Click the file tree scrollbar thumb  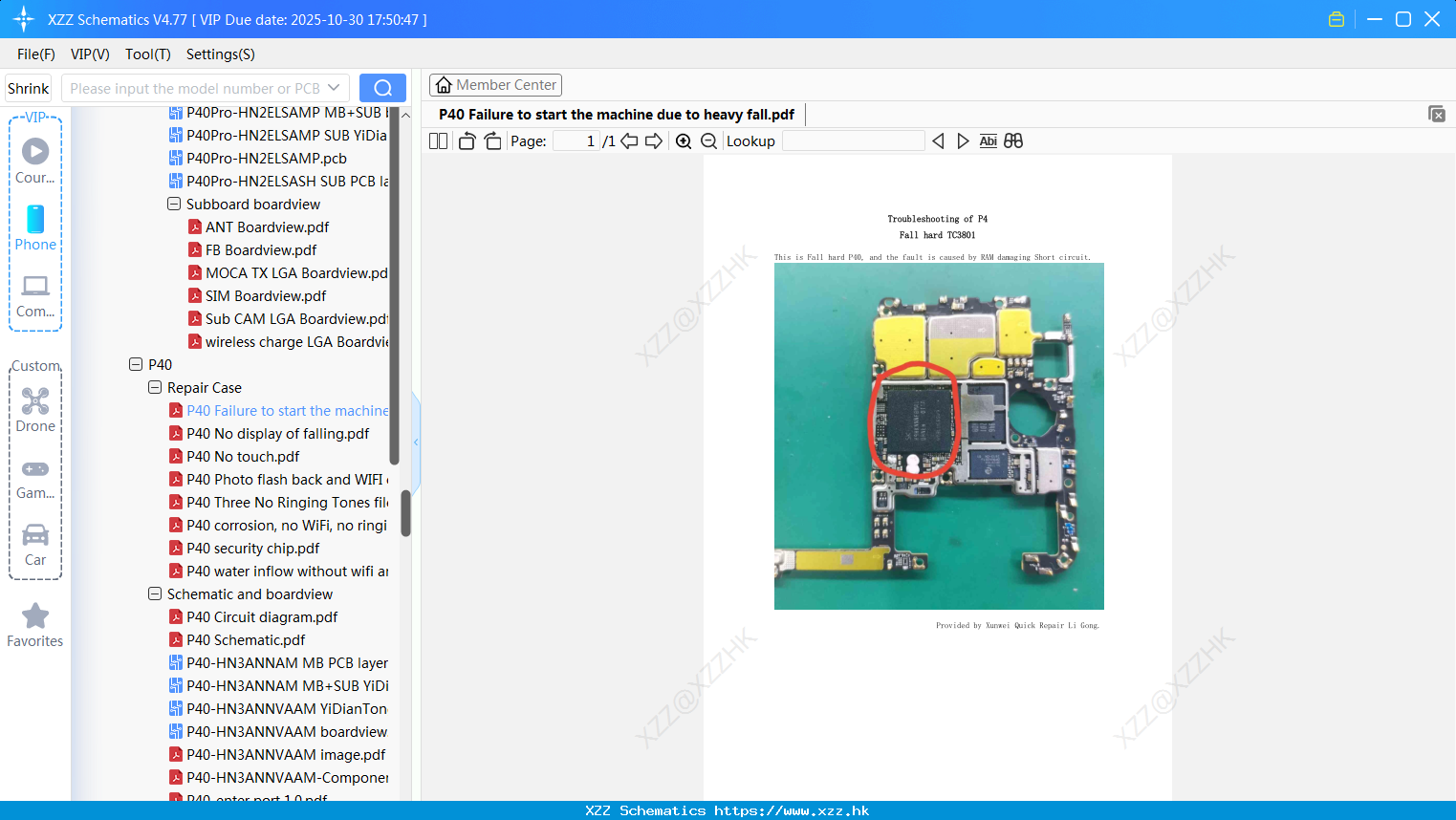(x=405, y=513)
